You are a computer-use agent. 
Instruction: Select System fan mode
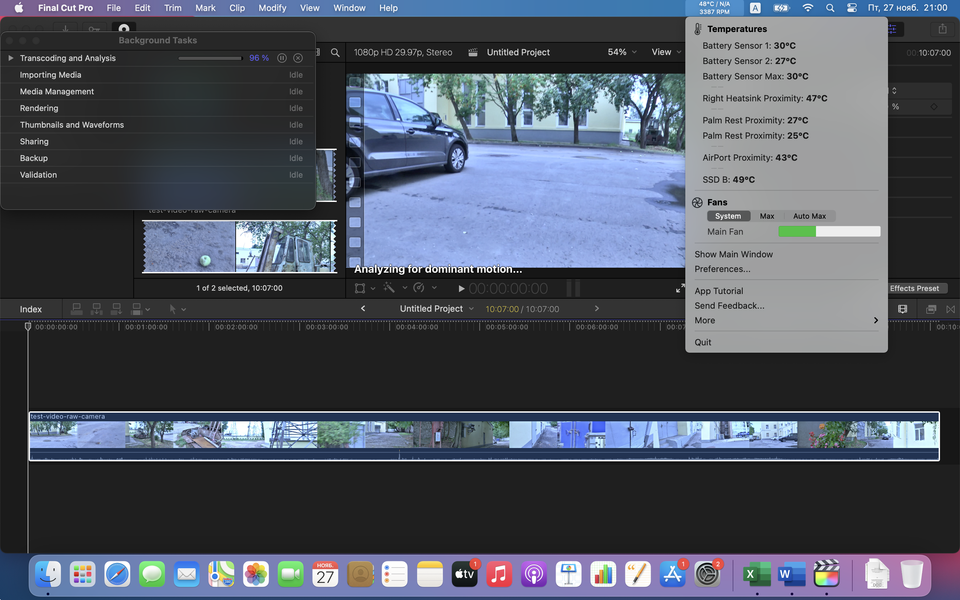pos(728,216)
